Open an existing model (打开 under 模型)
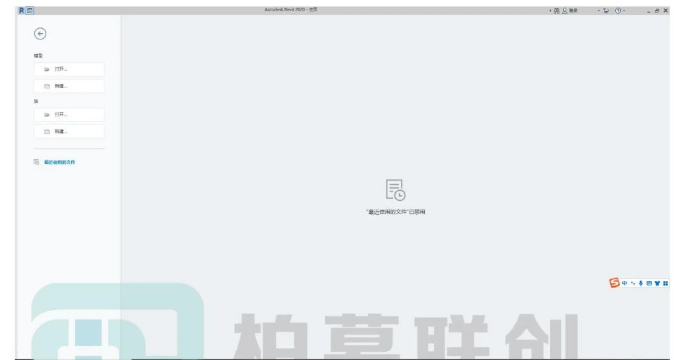Viewport: 675px width, 360px height. [x=69, y=69]
